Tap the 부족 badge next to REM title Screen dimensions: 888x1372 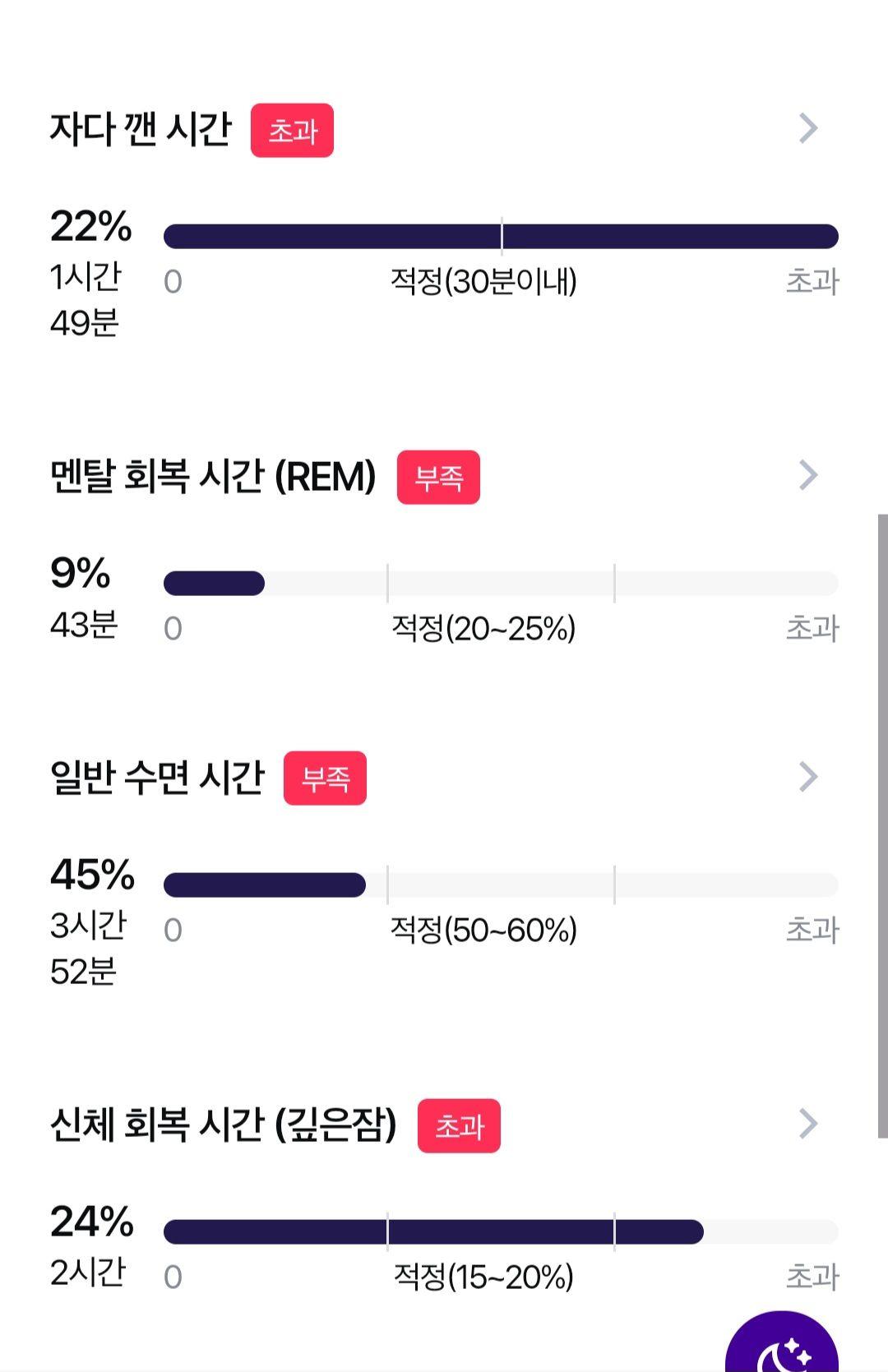point(438,477)
